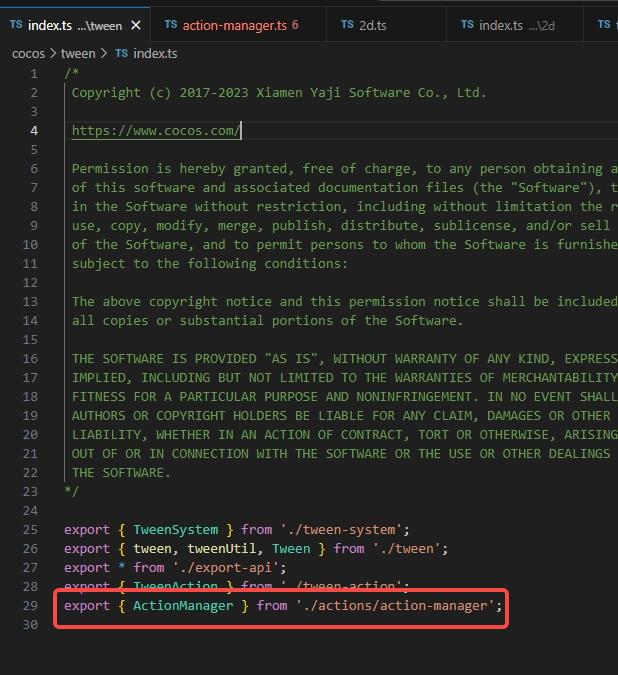
Task: Click the Copyright (c) 2017-2023 comment line
Action: [x=279, y=93]
